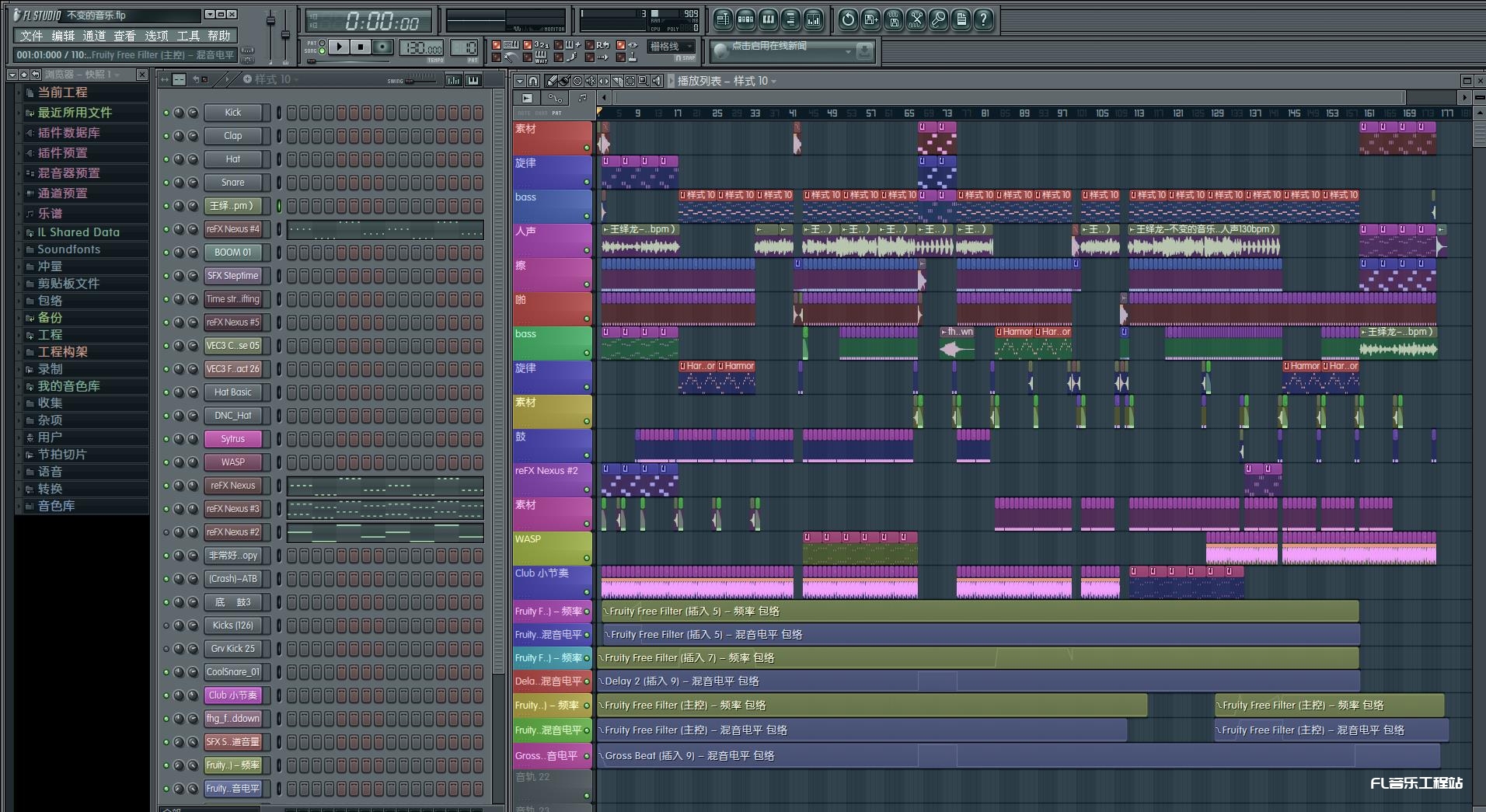Click the reFX Nexus #4 channel button

click(232, 229)
